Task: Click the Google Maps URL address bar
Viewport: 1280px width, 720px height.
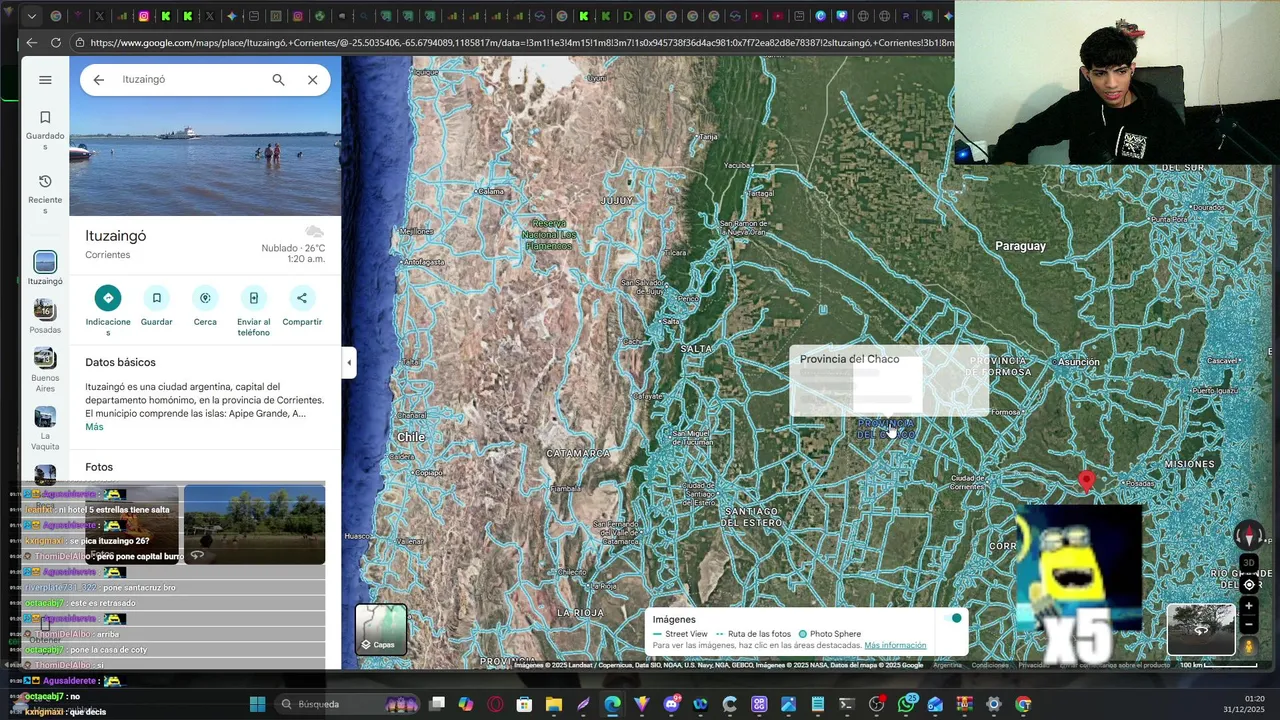Action: 520,42
